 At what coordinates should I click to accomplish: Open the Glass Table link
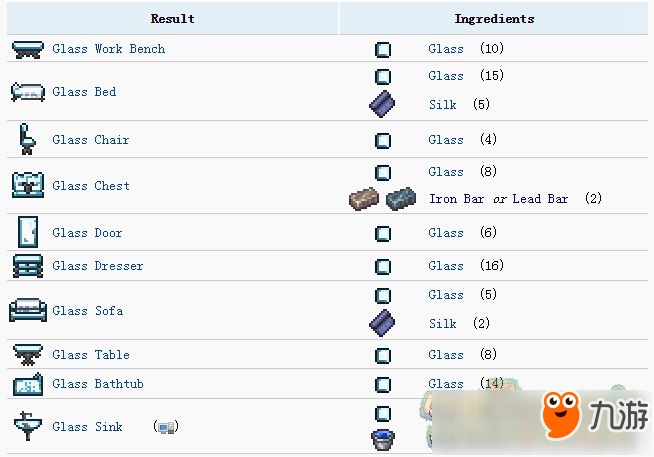point(91,355)
